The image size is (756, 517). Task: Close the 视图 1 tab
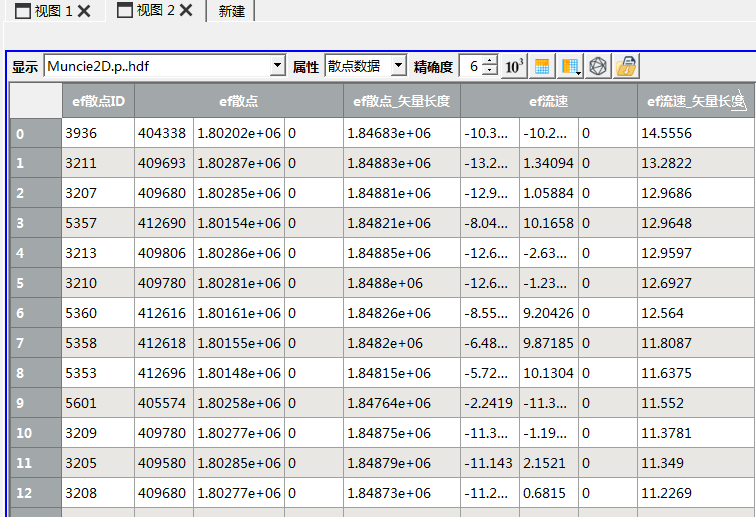(84, 11)
